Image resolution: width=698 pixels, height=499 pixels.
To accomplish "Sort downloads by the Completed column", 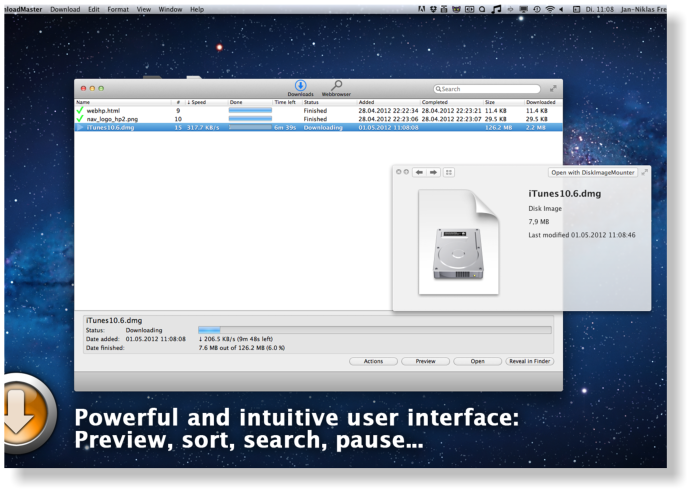I will [x=452, y=102].
